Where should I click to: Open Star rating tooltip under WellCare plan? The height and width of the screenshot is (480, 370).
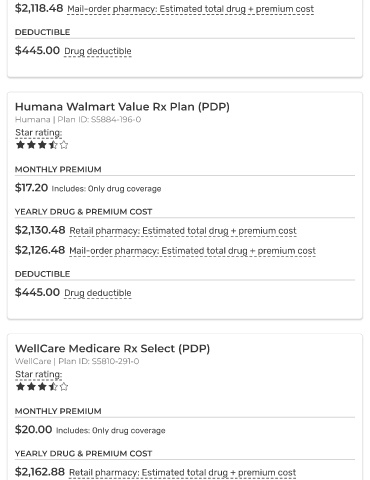[39, 374]
